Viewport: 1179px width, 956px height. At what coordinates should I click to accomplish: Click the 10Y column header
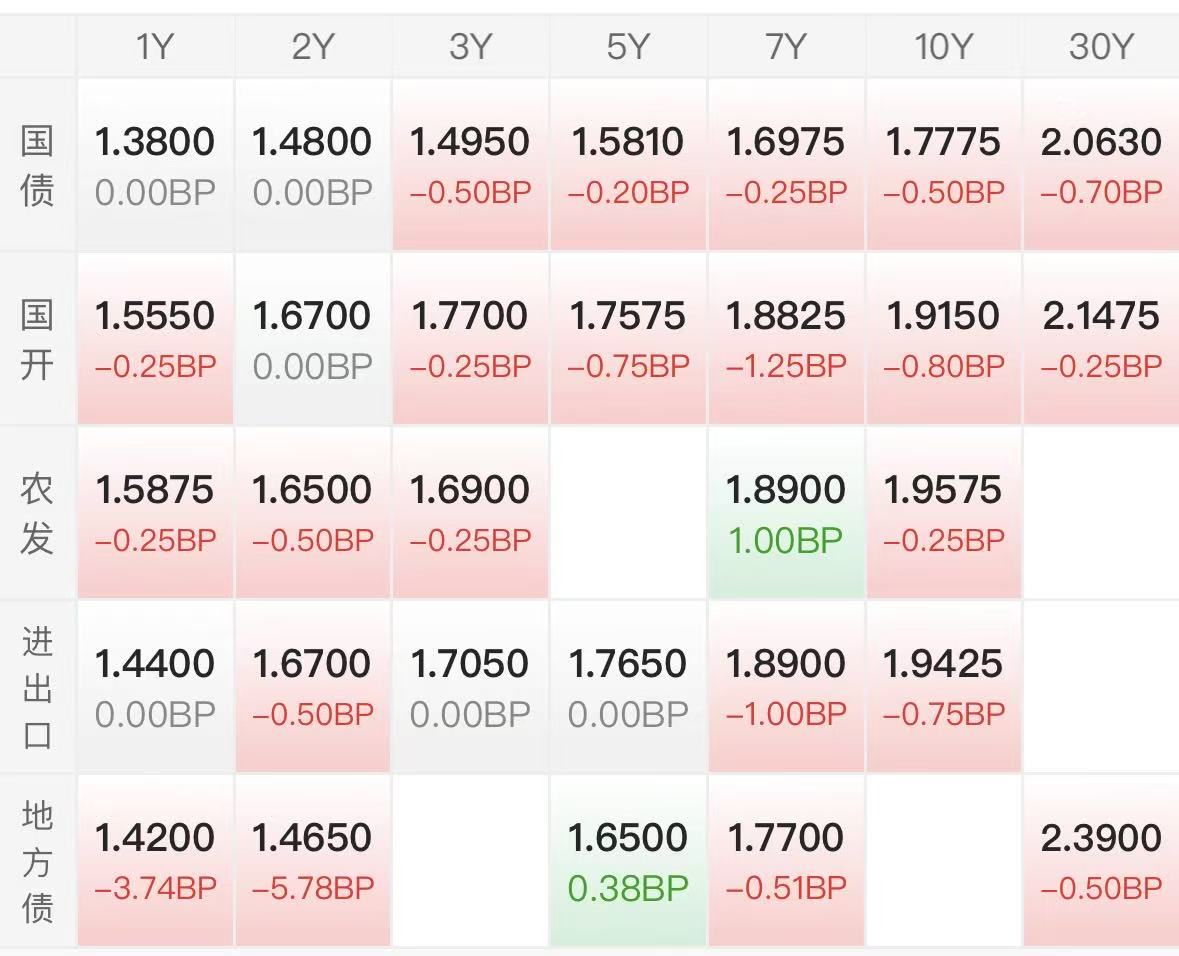tap(943, 47)
